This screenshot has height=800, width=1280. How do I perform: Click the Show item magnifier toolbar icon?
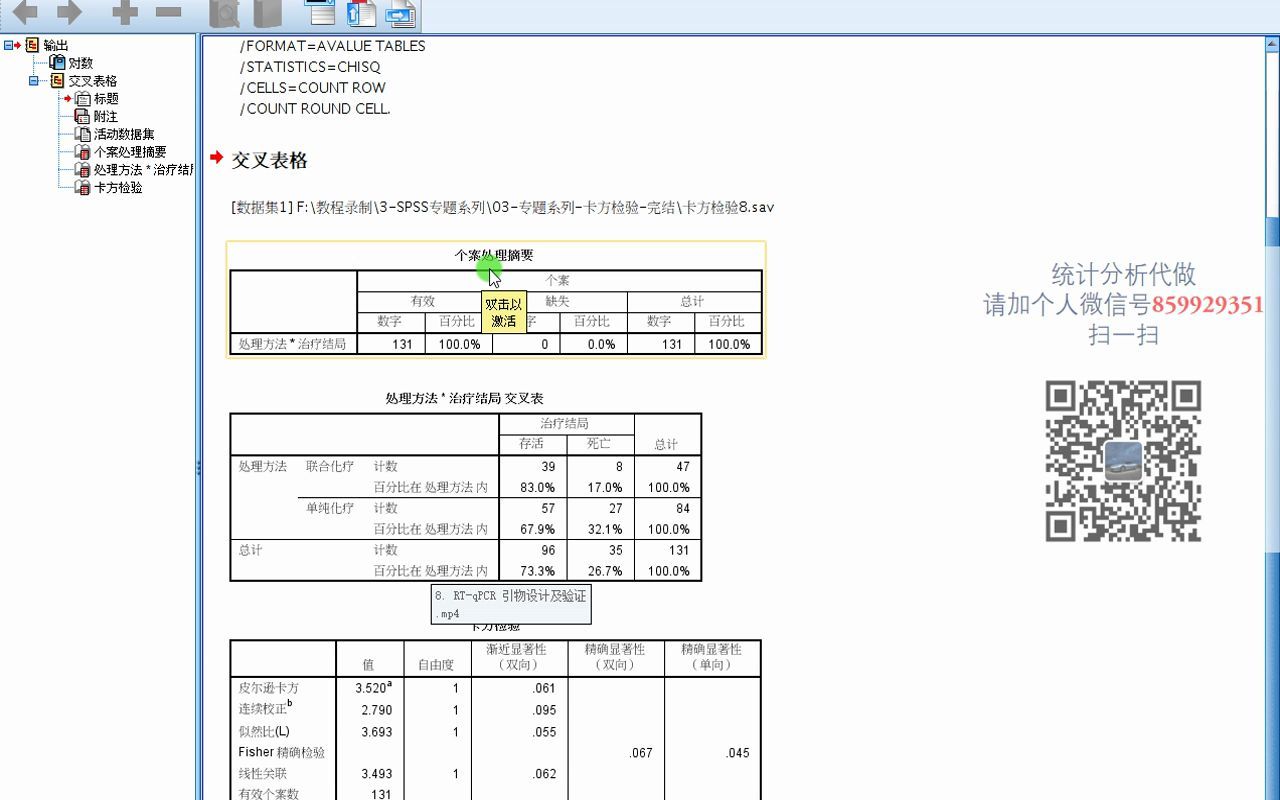224,13
